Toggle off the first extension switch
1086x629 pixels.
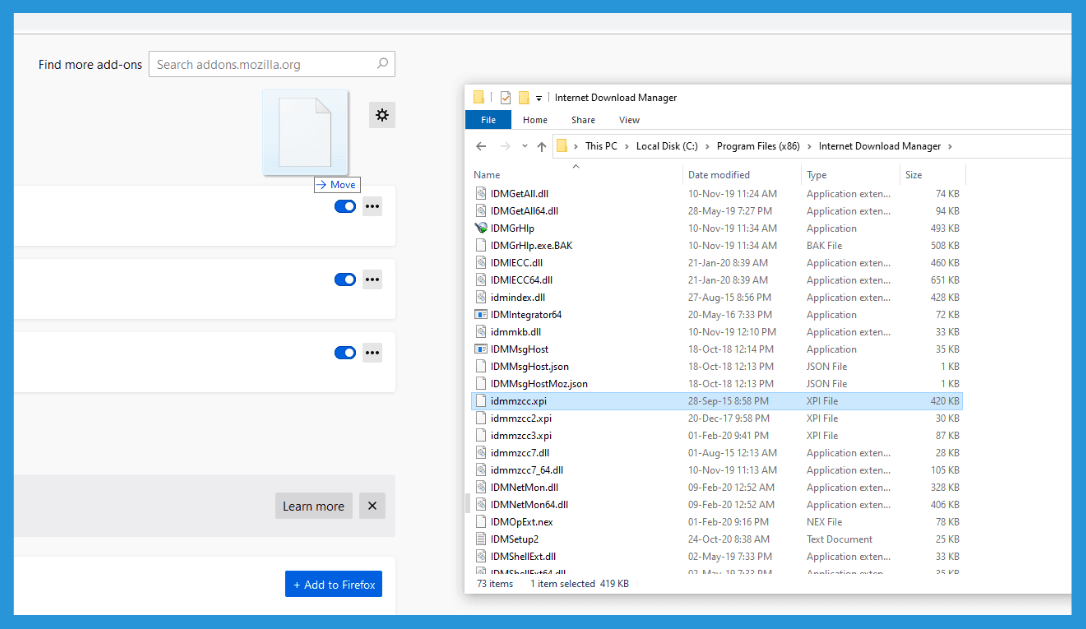coord(345,206)
